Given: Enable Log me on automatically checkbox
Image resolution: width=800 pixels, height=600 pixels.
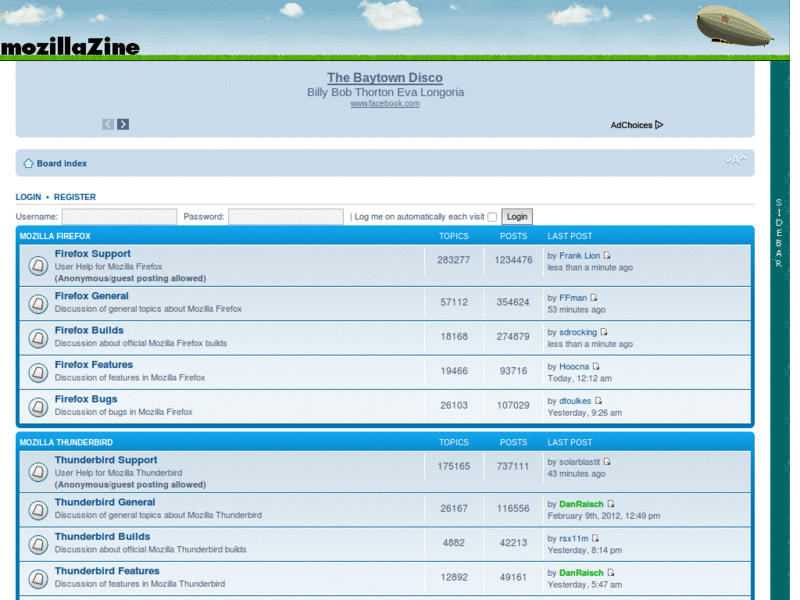Looking at the screenshot, I should coord(492,217).
